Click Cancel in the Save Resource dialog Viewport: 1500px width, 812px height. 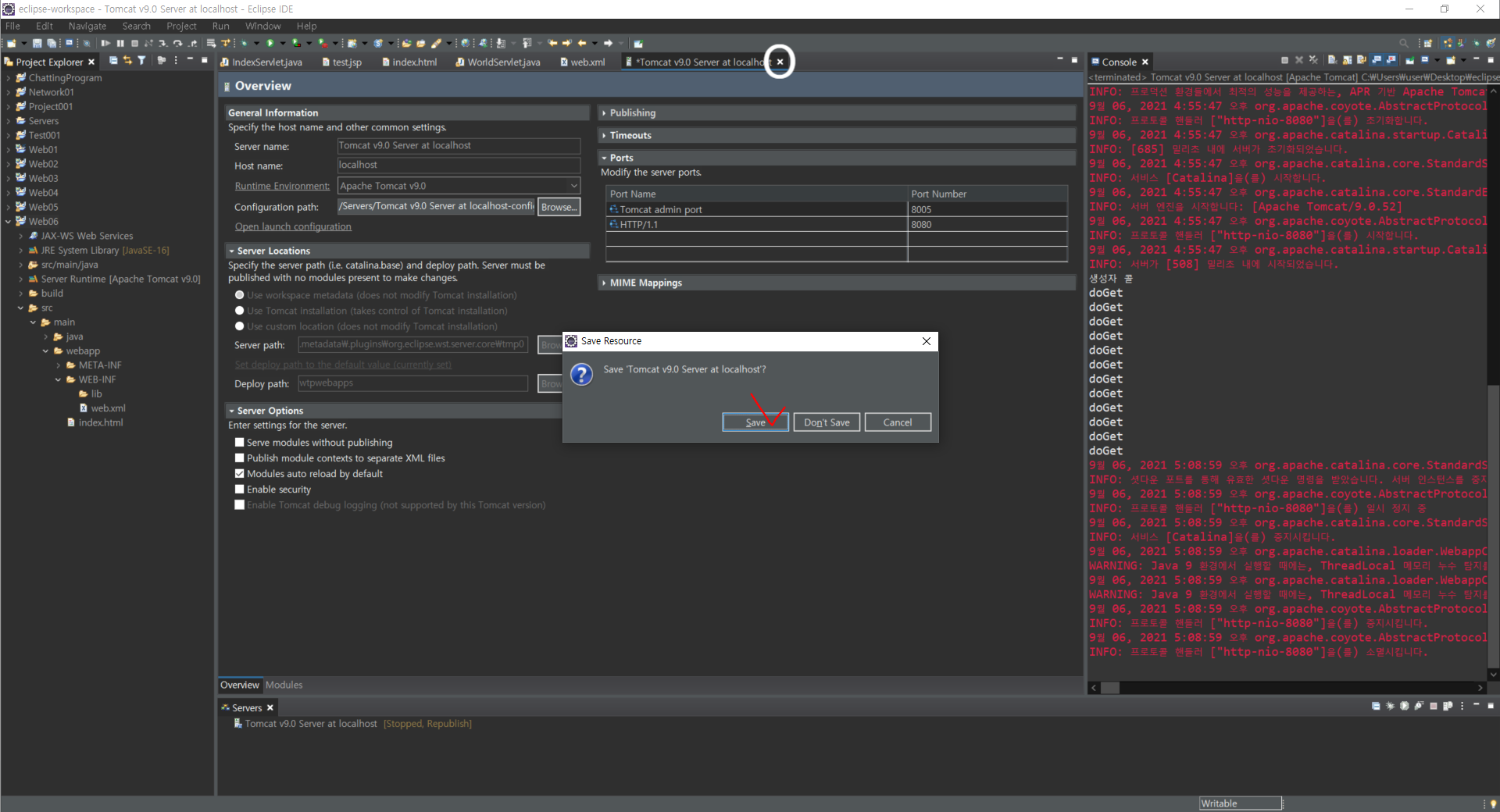tap(898, 422)
